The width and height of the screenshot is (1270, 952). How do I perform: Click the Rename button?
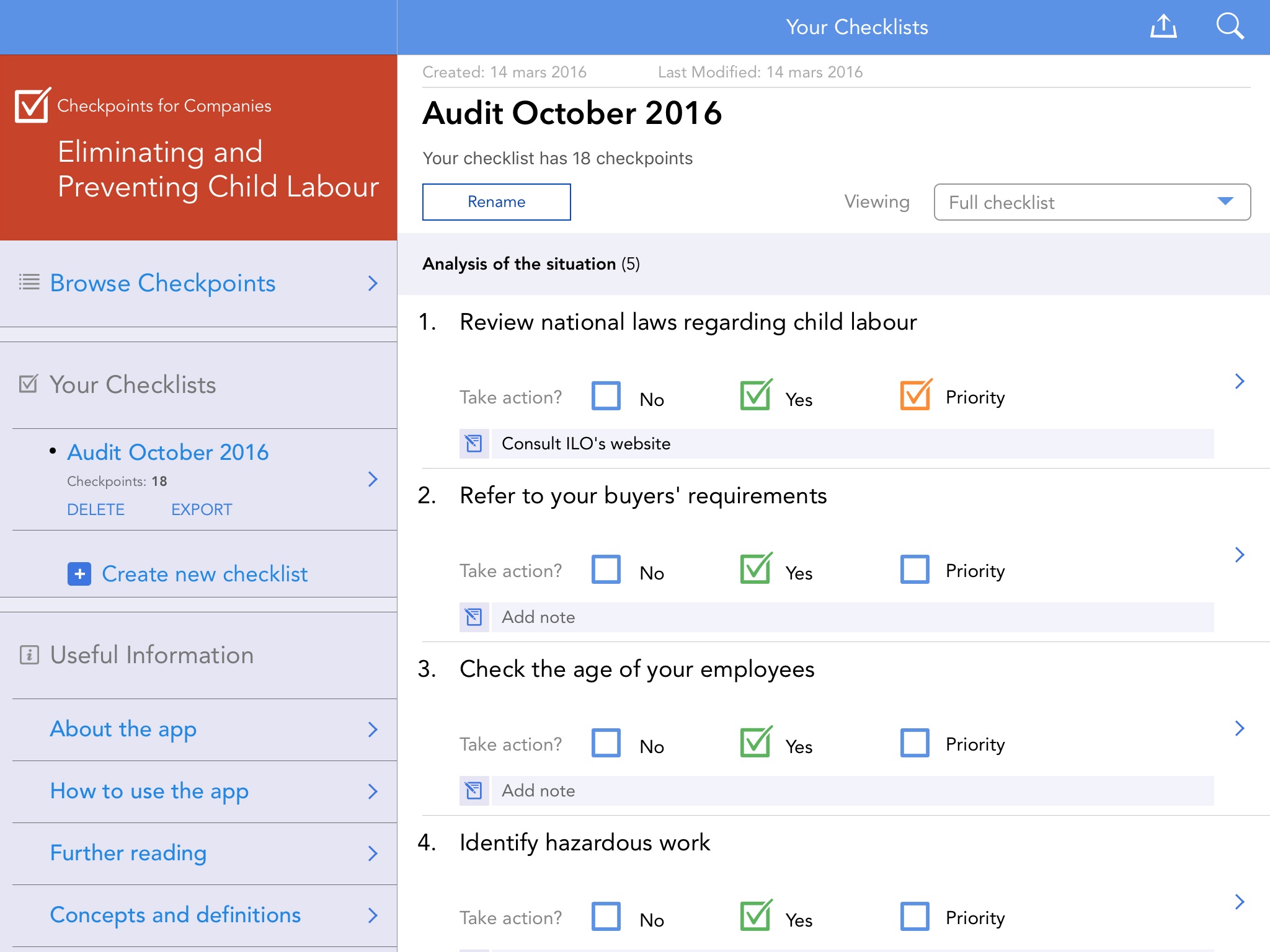click(x=496, y=202)
